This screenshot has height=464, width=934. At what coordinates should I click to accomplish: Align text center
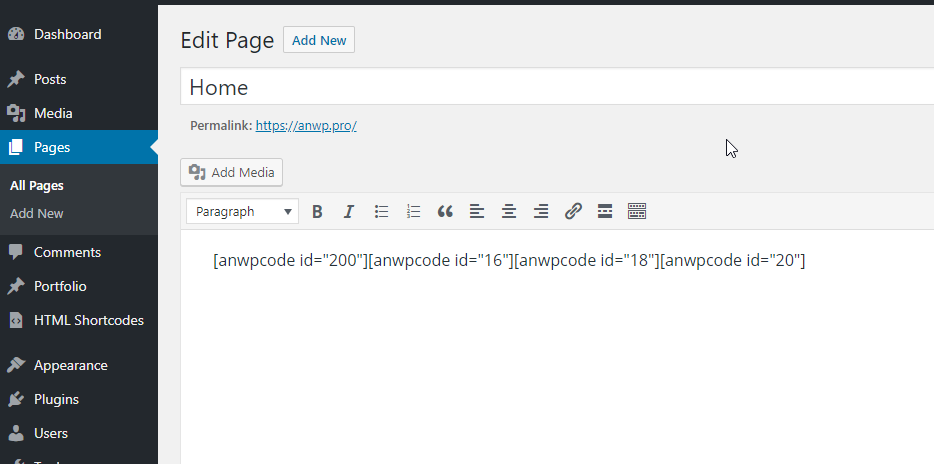coord(509,211)
